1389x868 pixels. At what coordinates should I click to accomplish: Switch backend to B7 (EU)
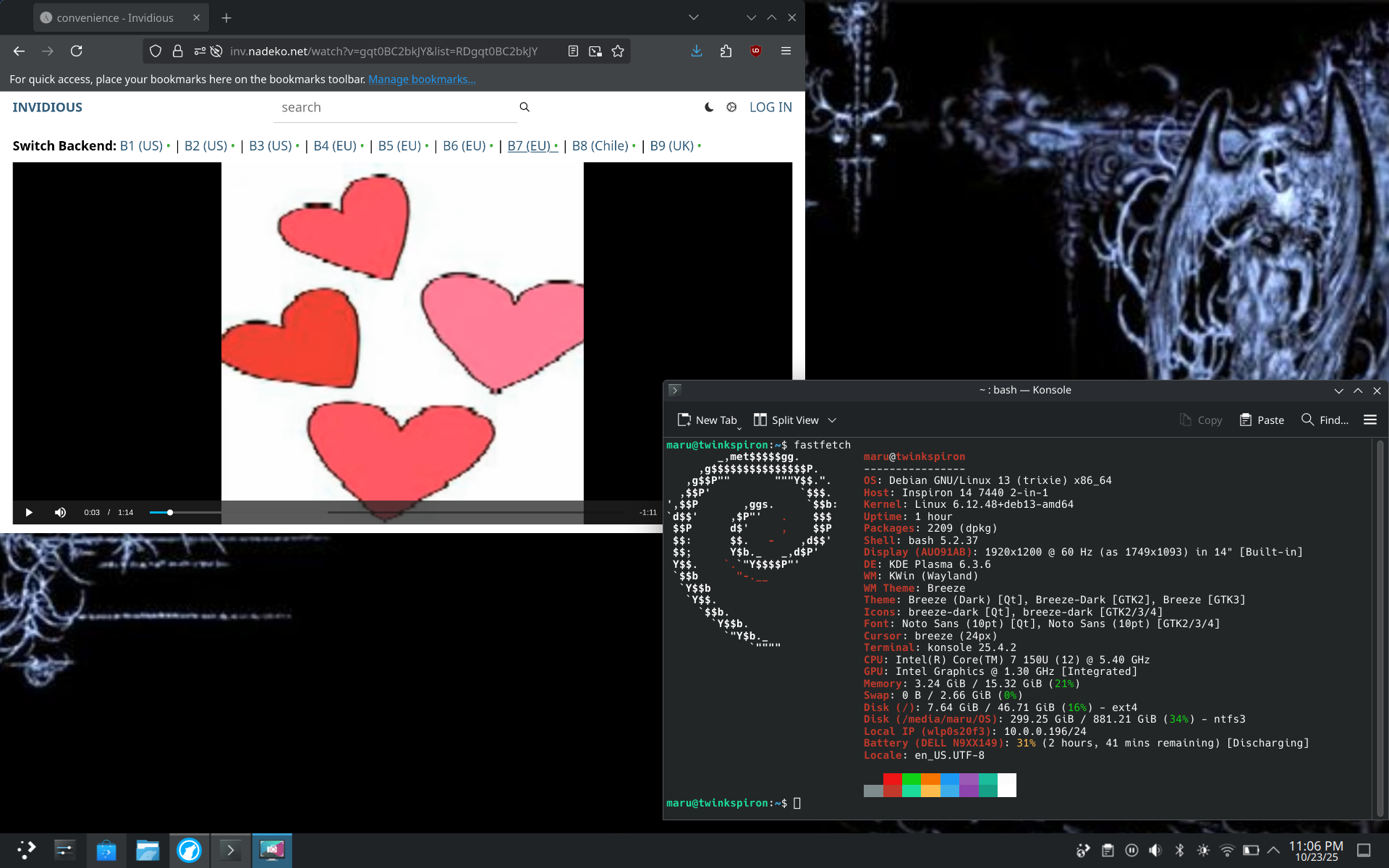(x=532, y=146)
